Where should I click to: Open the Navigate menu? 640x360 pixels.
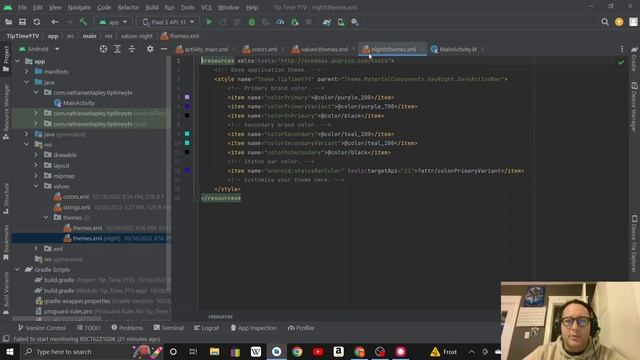click(x=79, y=7)
